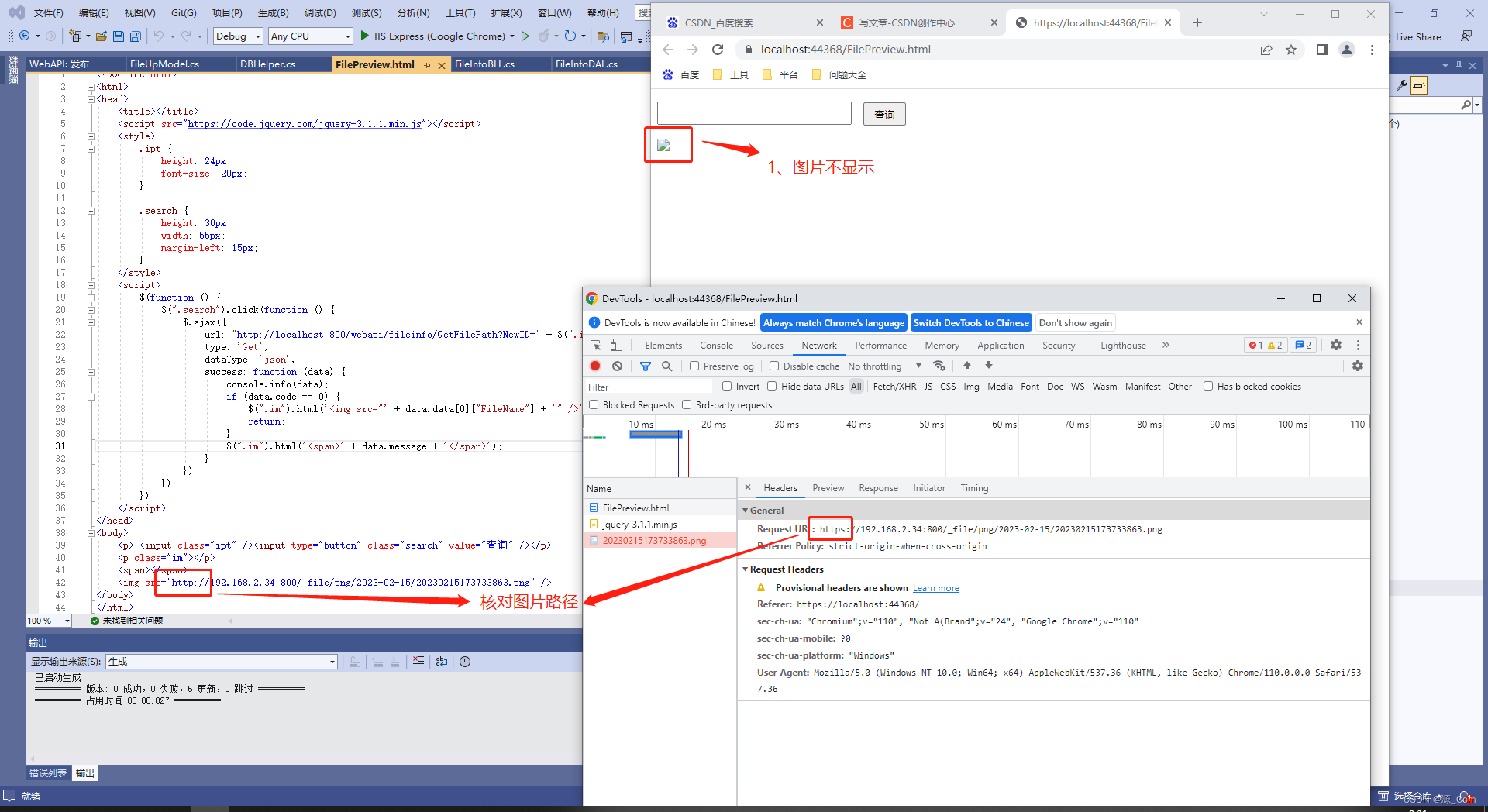Tick Hide data URLs checkbox
The height and width of the screenshot is (812, 1488).
772,386
